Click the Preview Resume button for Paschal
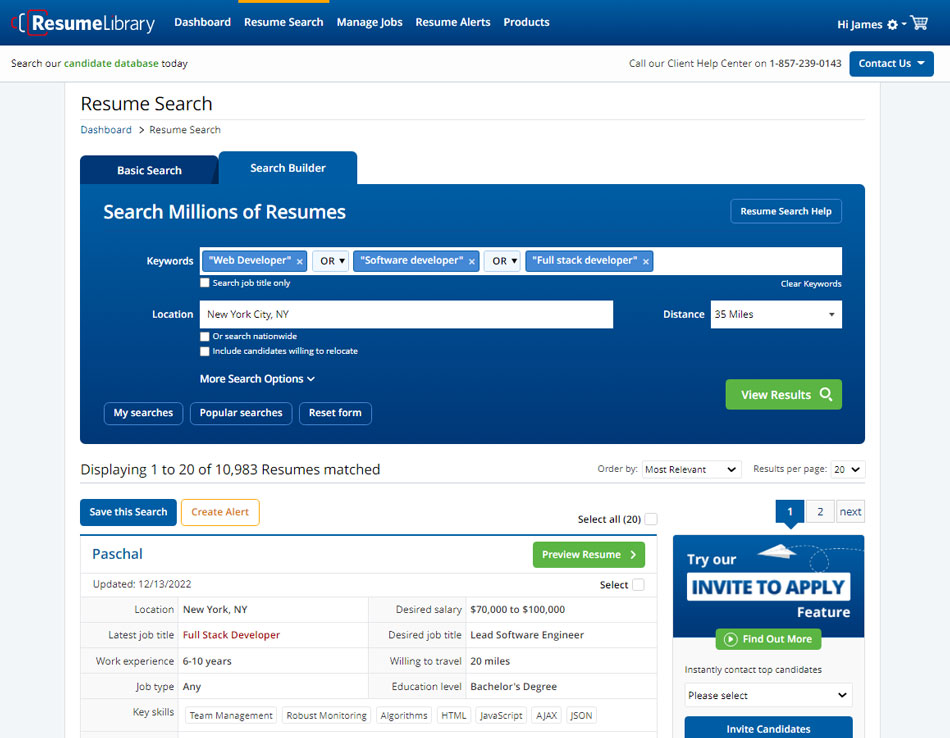950x738 pixels. point(588,555)
